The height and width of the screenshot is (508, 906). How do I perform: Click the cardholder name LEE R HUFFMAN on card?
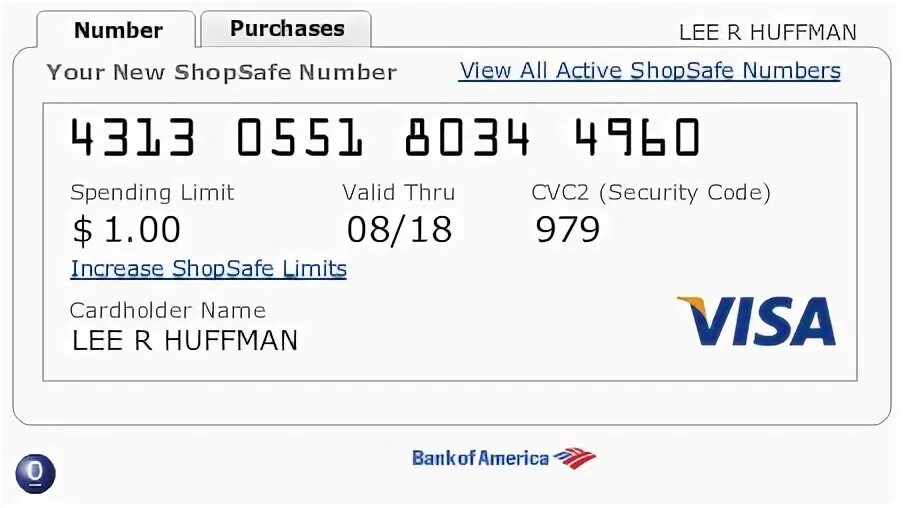point(184,340)
